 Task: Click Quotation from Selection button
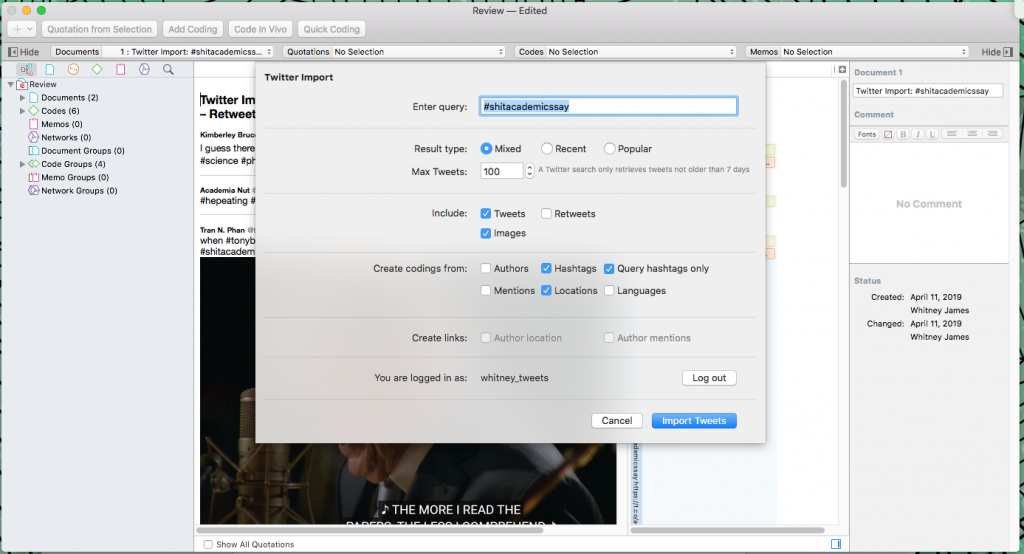tap(99, 29)
